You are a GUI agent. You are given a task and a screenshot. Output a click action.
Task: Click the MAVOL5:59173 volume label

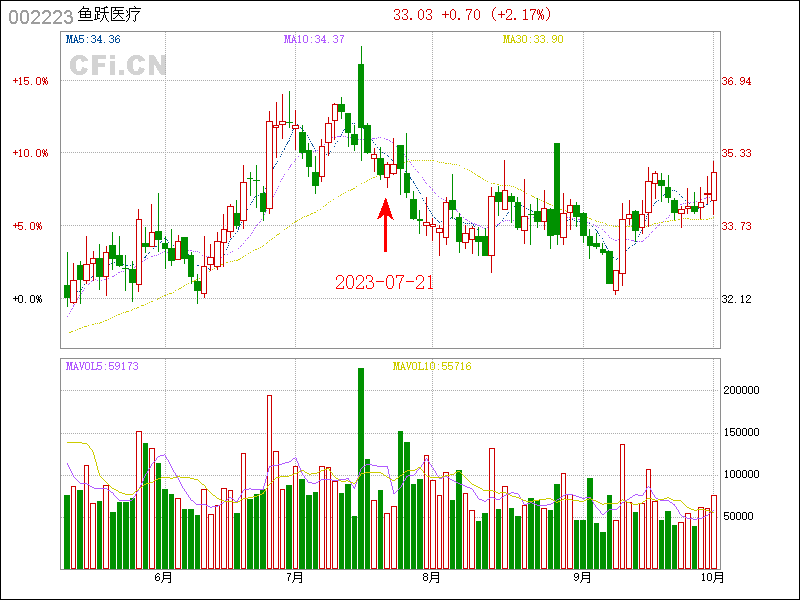point(102,366)
